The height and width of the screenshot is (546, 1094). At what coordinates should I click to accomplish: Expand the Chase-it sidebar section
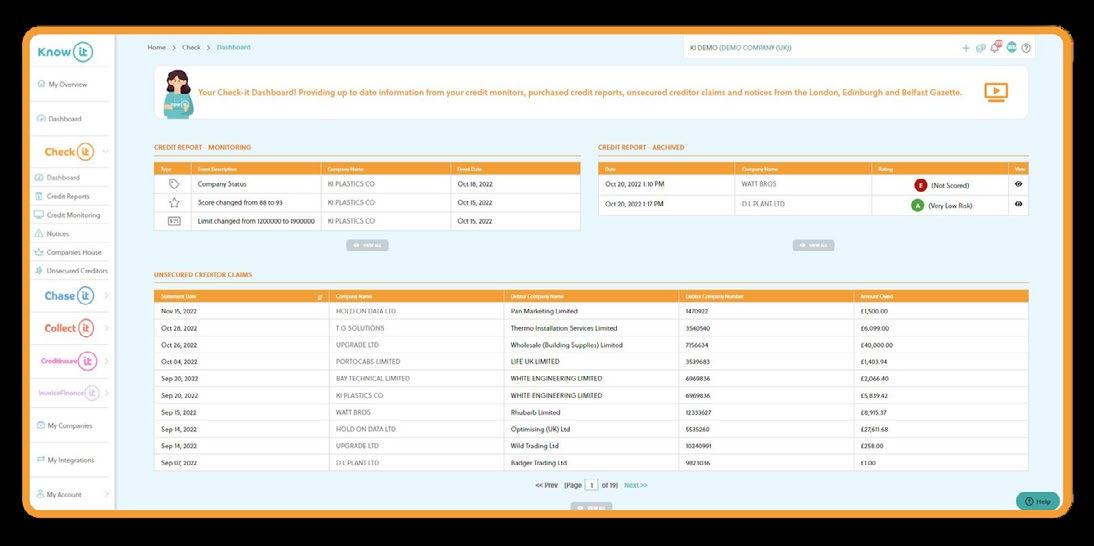click(x=106, y=296)
